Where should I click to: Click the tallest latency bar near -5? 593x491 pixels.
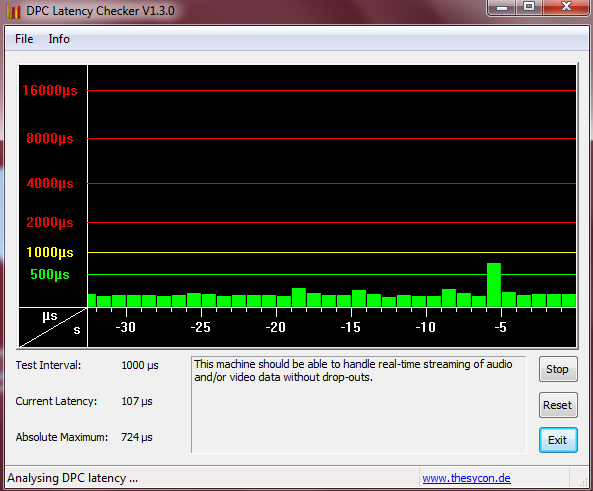[494, 285]
